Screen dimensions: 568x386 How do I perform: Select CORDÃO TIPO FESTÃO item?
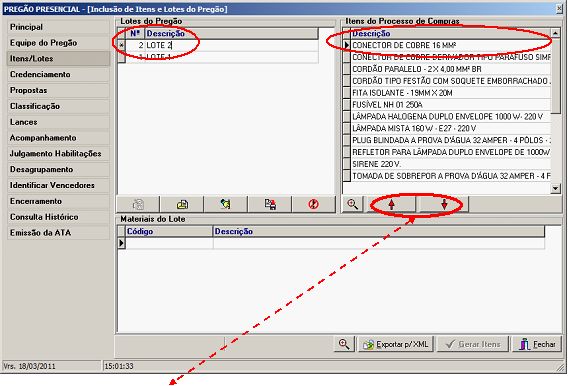pyautogui.click(x=451, y=81)
